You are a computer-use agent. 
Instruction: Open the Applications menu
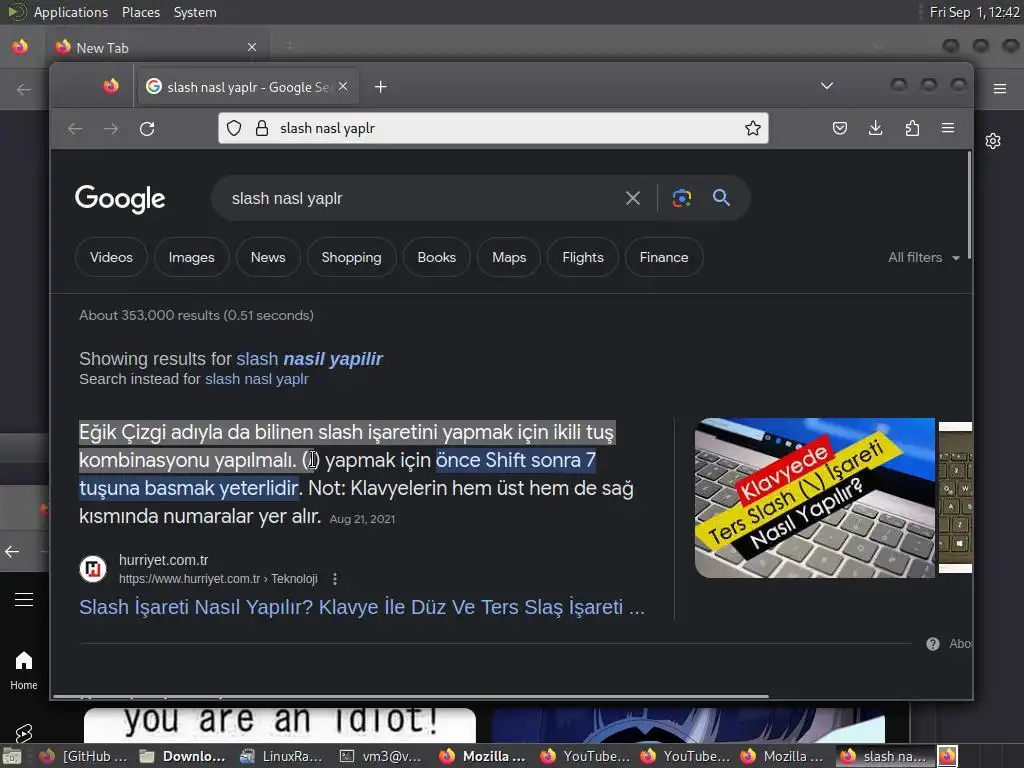click(71, 12)
